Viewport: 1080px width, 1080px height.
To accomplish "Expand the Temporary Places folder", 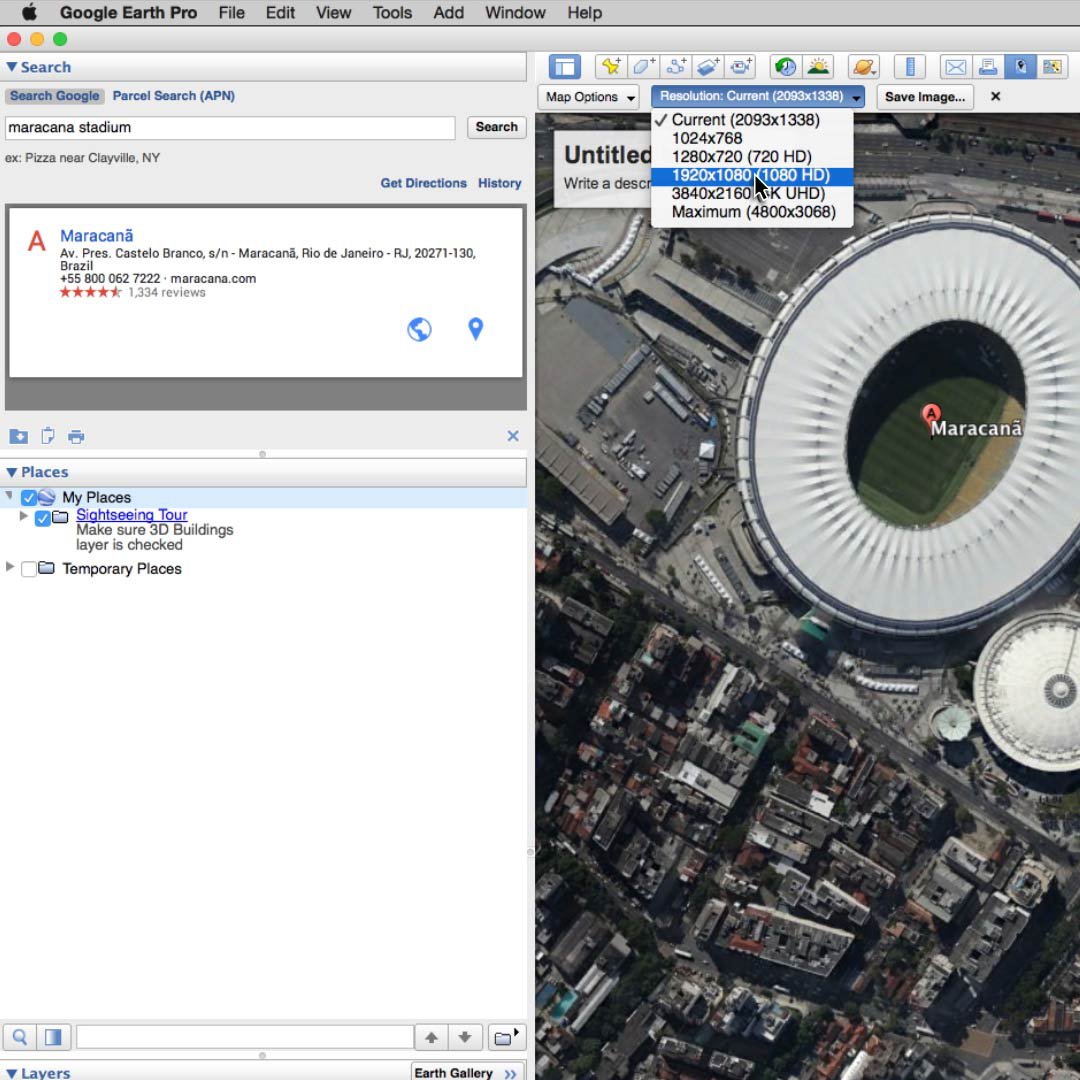I will click(x=9, y=566).
